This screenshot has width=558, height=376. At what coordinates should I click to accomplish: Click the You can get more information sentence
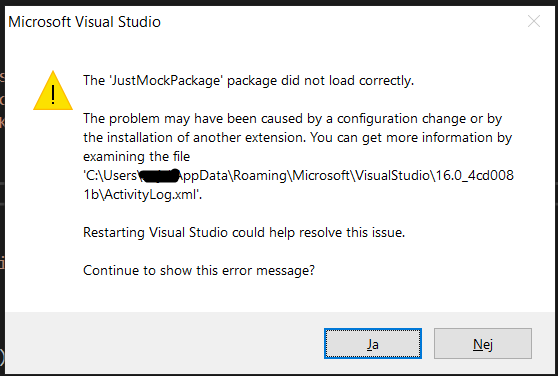[x=411, y=138]
